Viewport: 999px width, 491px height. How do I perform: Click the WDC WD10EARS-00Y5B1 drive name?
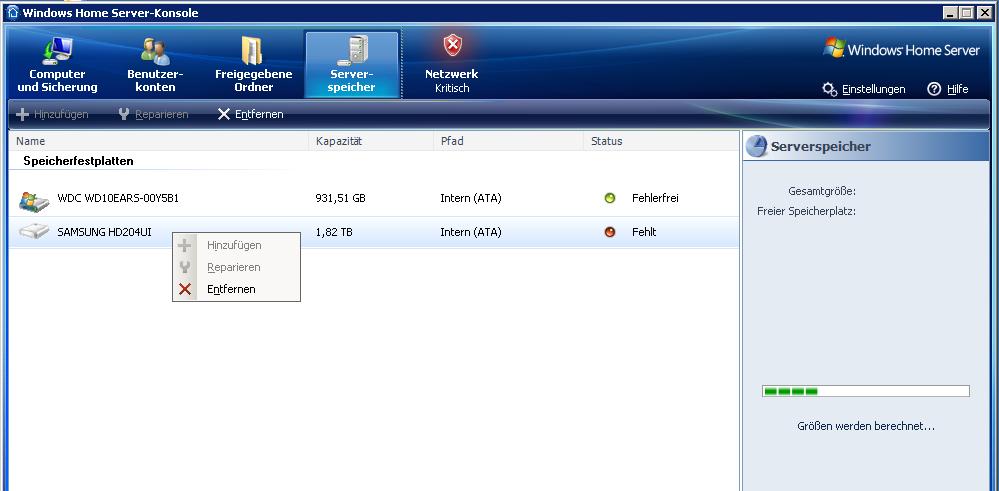pyautogui.click(x=118, y=198)
